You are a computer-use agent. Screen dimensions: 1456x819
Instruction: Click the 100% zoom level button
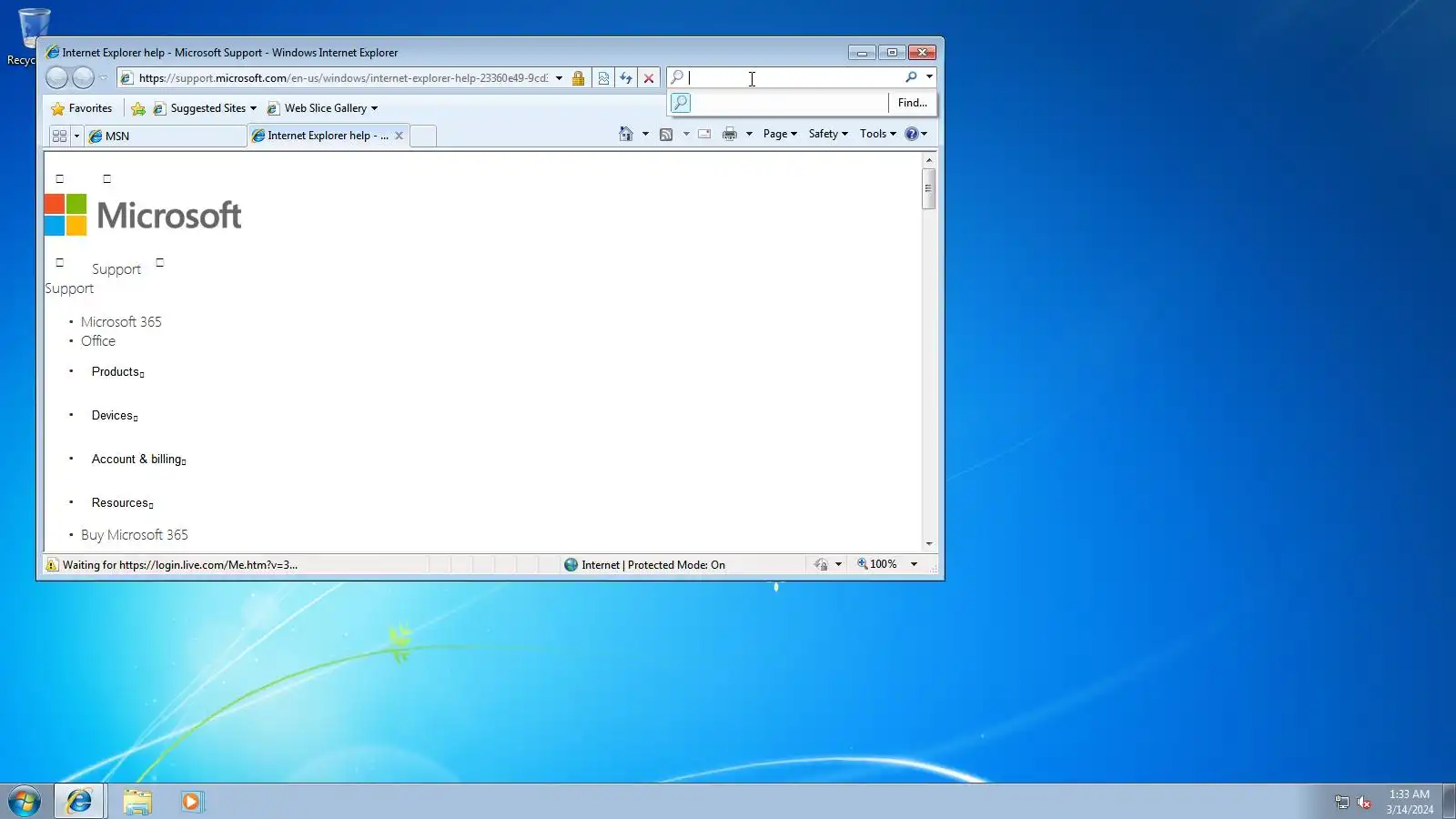pyautogui.click(x=877, y=564)
